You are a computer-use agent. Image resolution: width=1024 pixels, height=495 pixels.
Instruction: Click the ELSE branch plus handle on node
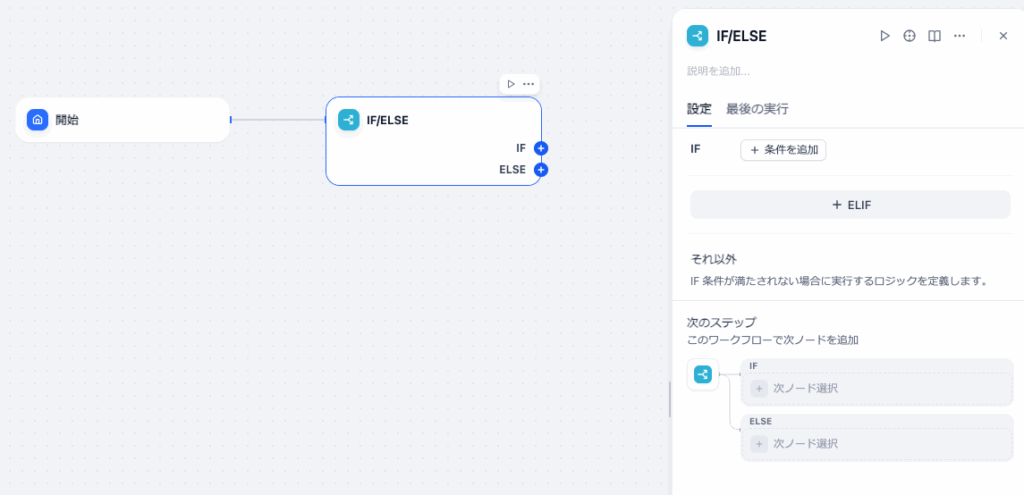(541, 170)
